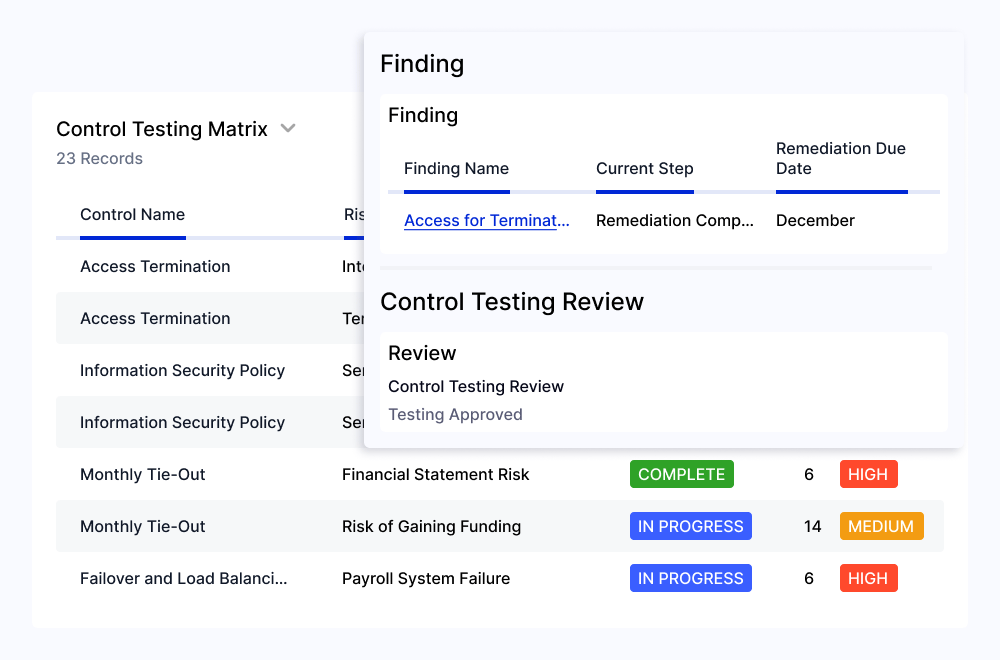Open the Access for Terminat... finding link
1000x660 pixels.
click(487, 221)
